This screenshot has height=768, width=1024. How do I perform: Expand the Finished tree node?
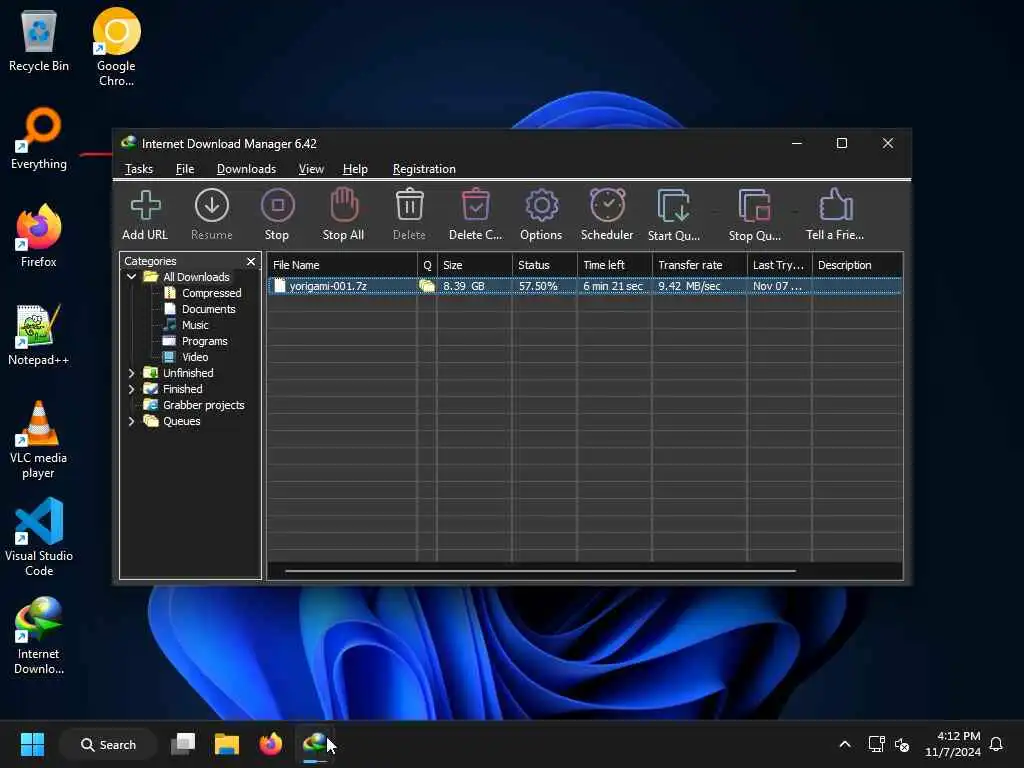pos(131,389)
